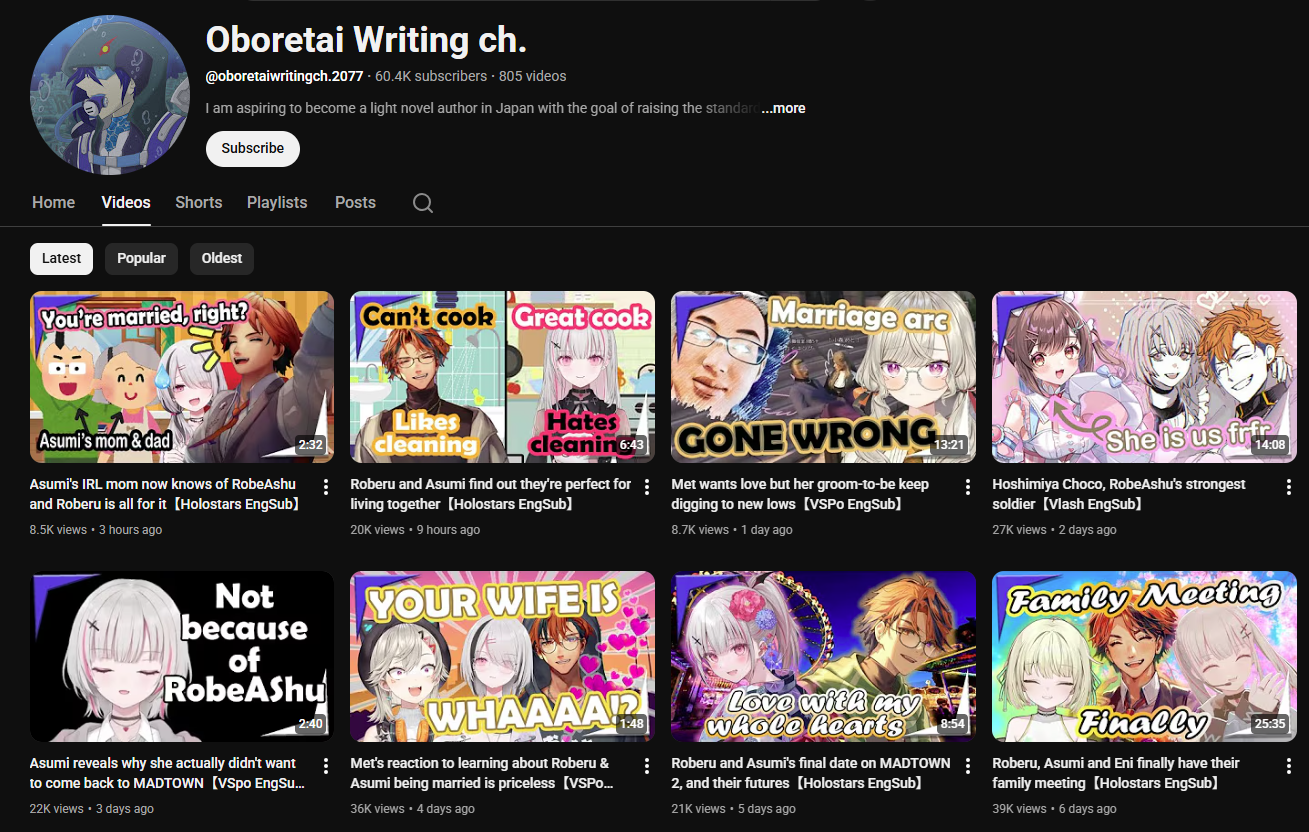Open more options for perfect for living together video
The height and width of the screenshot is (832, 1309).
[647, 487]
